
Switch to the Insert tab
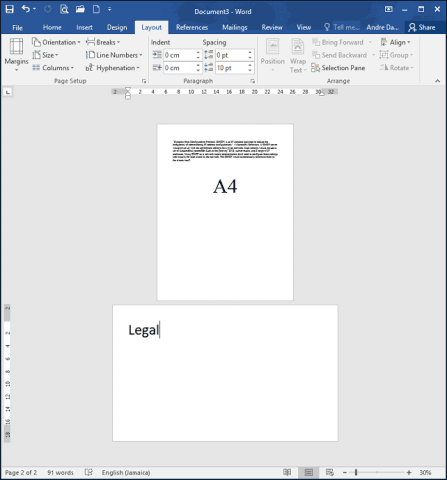pyautogui.click(x=84, y=28)
